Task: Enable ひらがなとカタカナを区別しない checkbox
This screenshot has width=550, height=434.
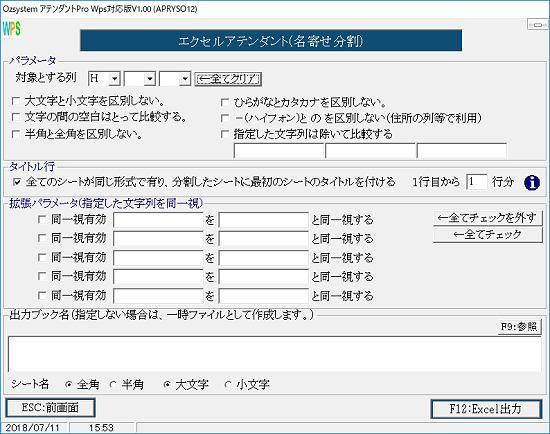Action: 225,102
